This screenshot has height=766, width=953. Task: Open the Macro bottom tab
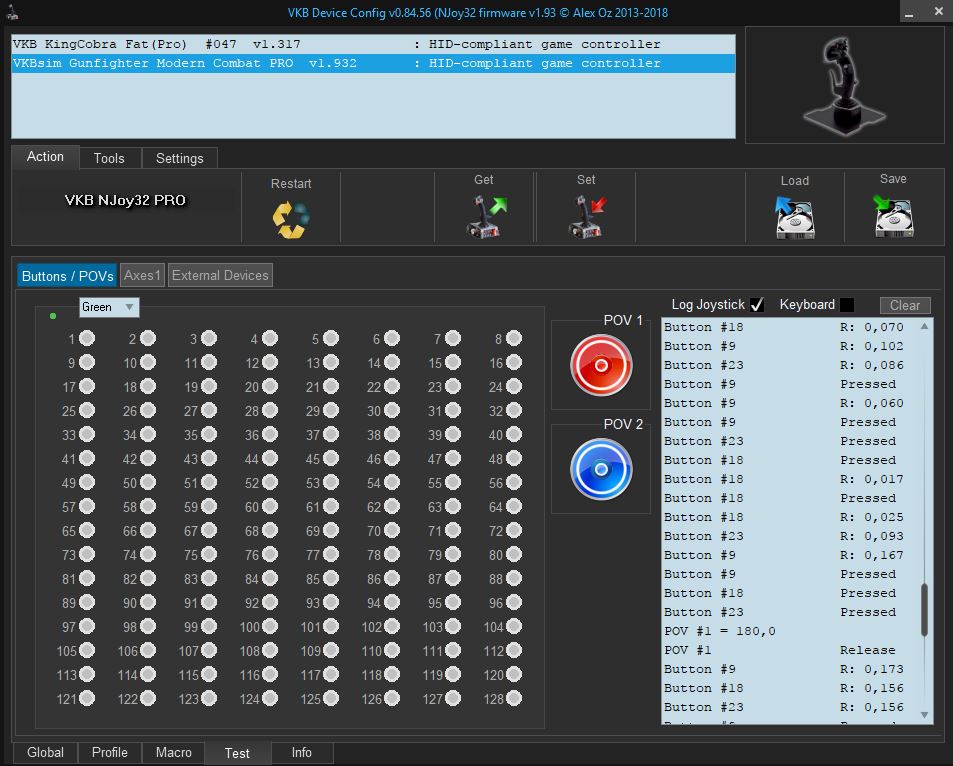click(173, 753)
